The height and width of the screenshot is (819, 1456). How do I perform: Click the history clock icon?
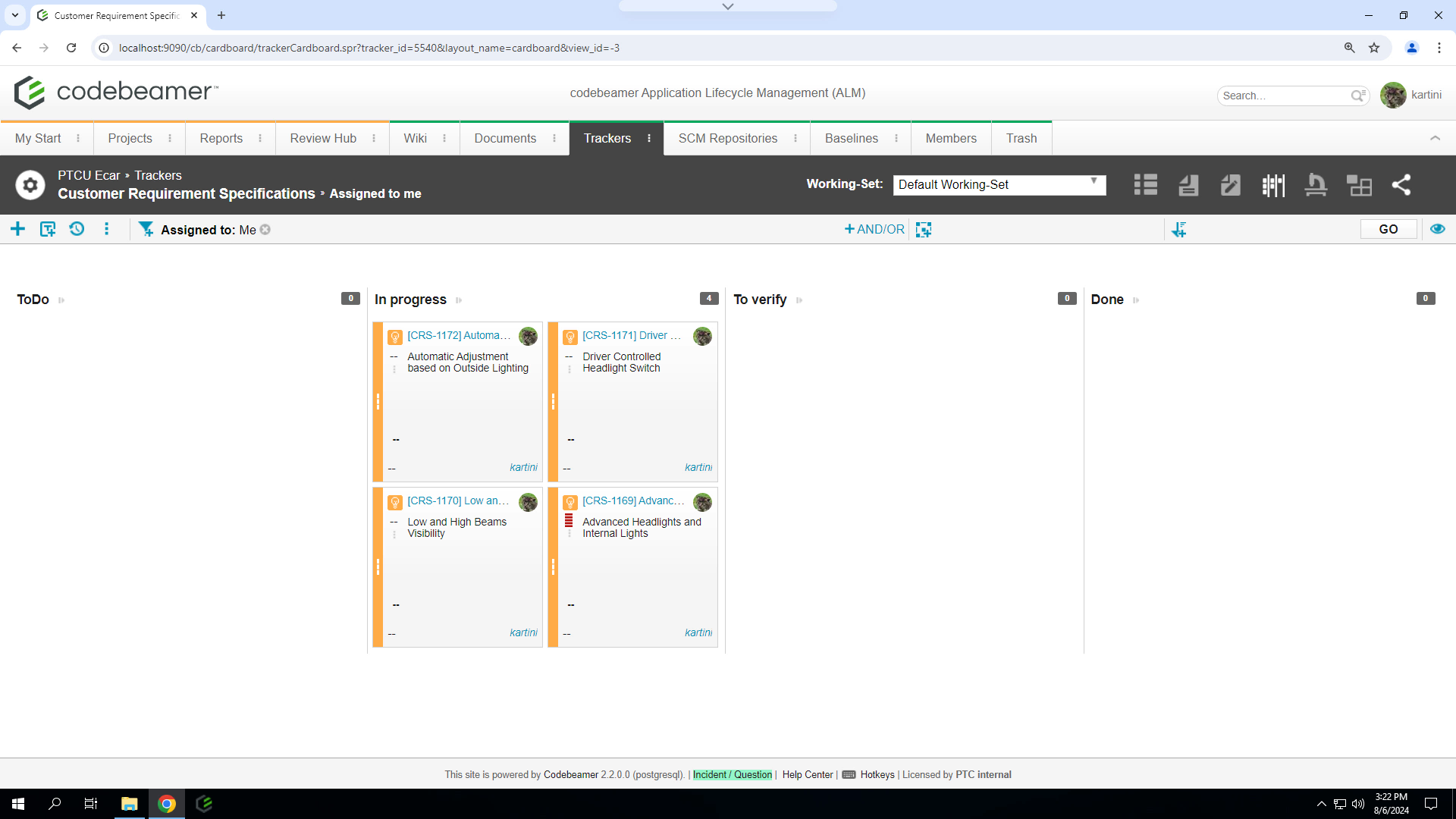click(x=77, y=229)
